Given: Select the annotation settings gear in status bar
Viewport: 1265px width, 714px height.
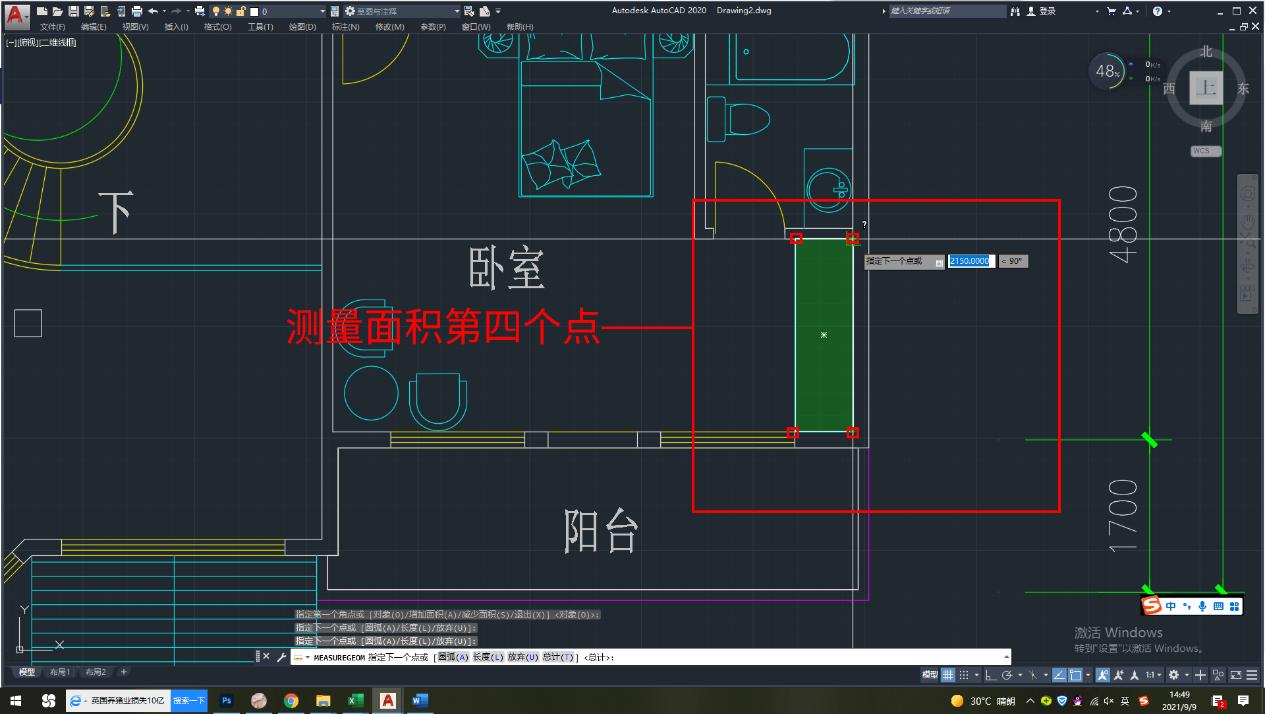Looking at the screenshot, I should tap(1175, 672).
